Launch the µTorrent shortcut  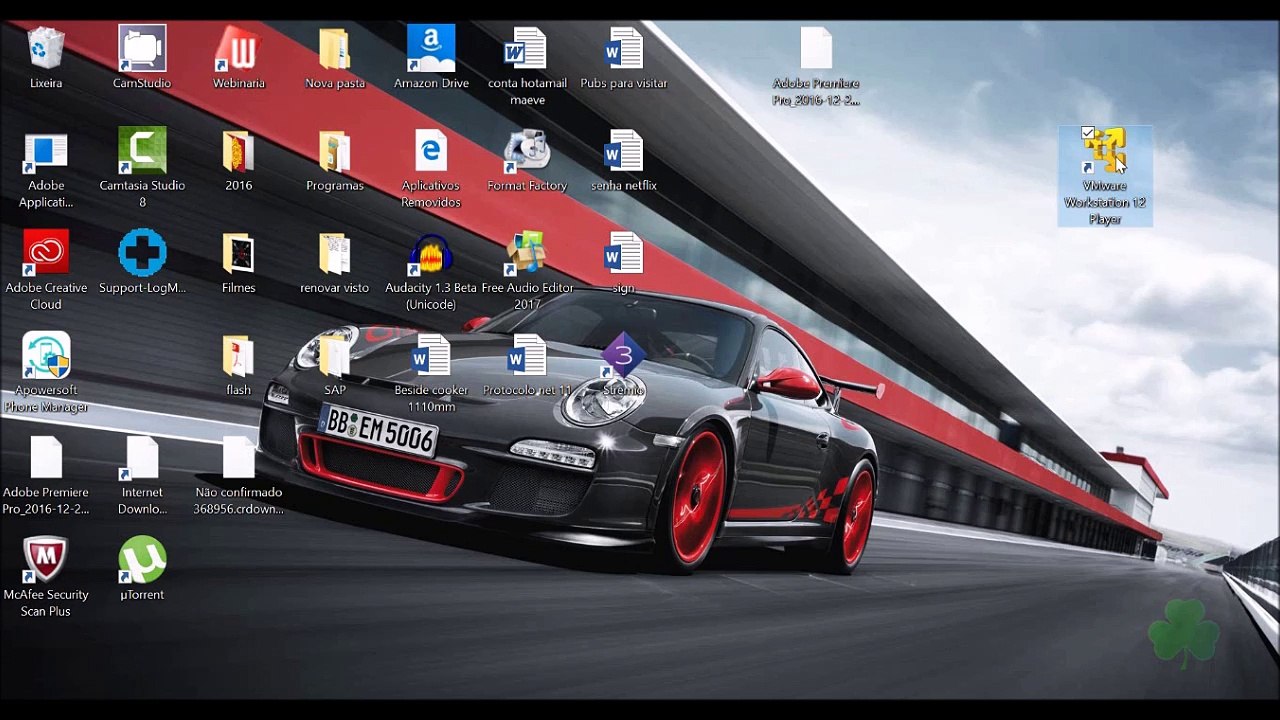142,560
